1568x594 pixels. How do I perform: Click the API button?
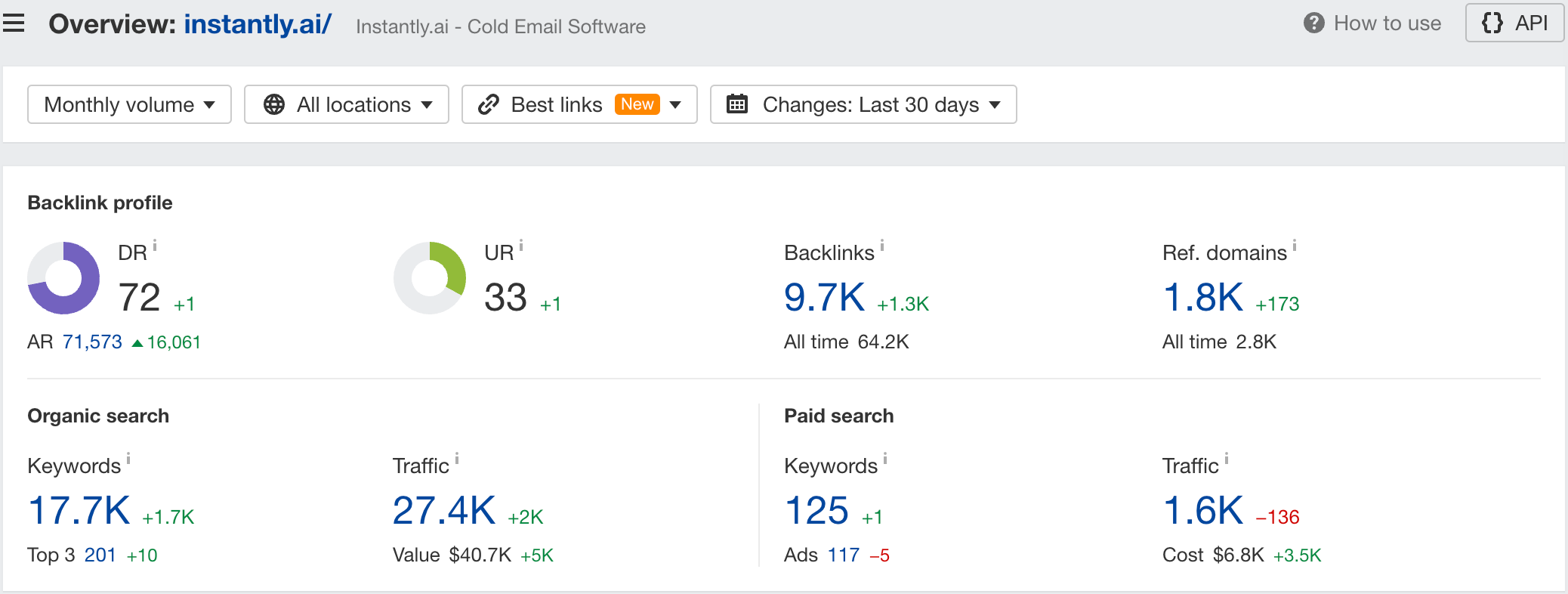[1514, 23]
